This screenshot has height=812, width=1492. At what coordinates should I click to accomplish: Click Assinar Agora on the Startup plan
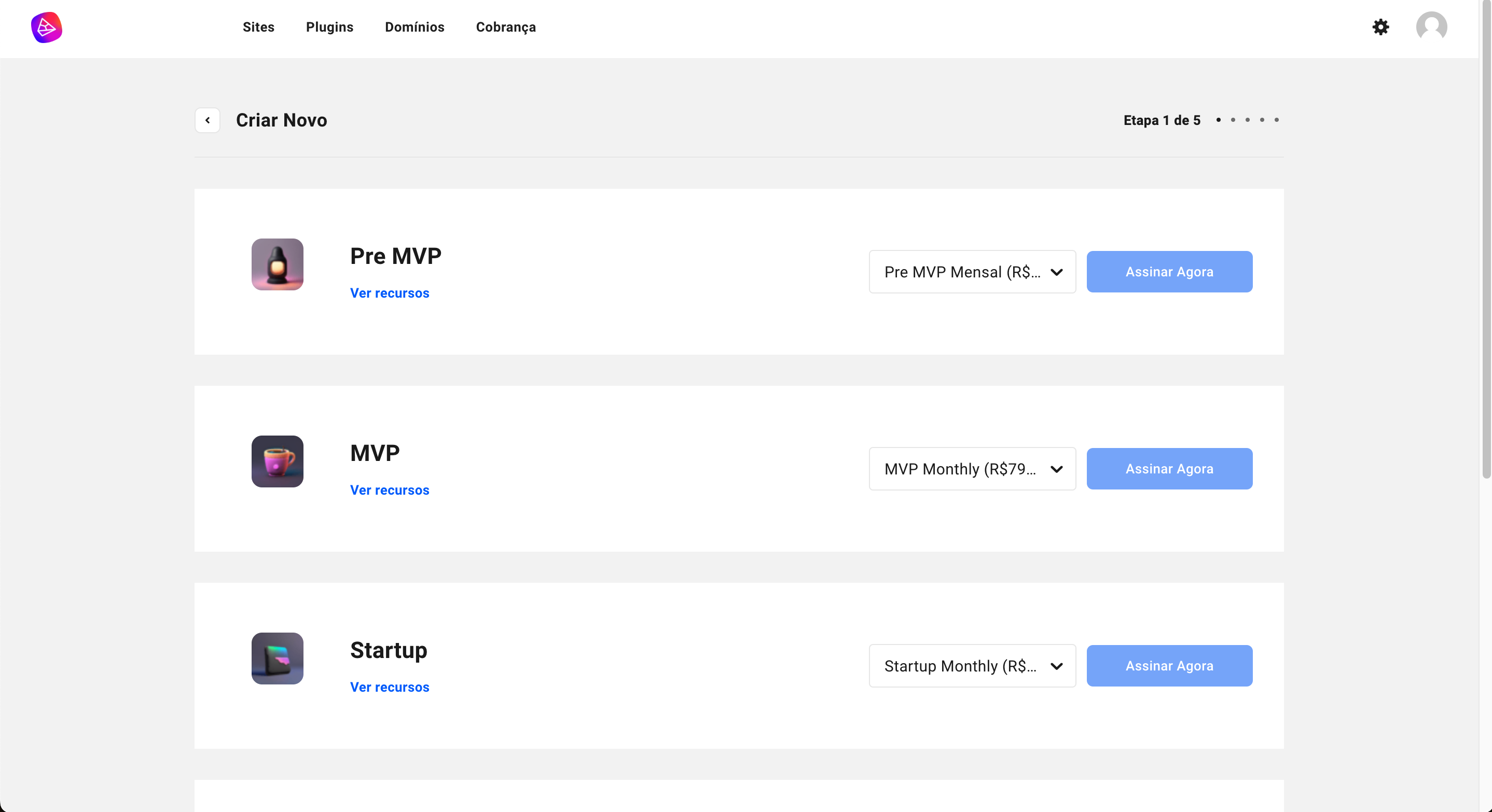pyautogui.click(x=1169, y=666)
